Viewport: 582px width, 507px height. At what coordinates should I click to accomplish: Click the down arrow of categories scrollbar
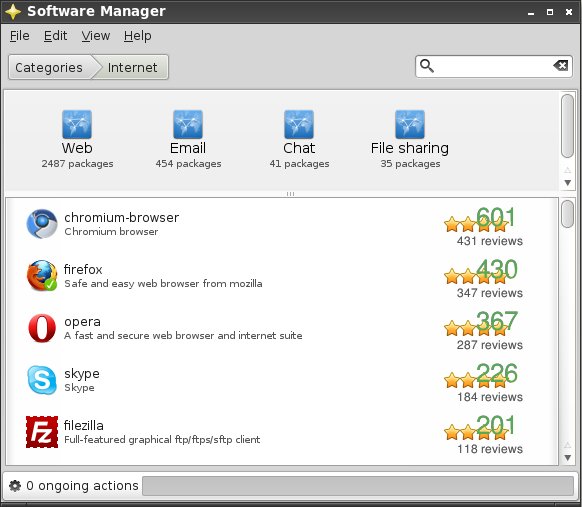(568, 183)
